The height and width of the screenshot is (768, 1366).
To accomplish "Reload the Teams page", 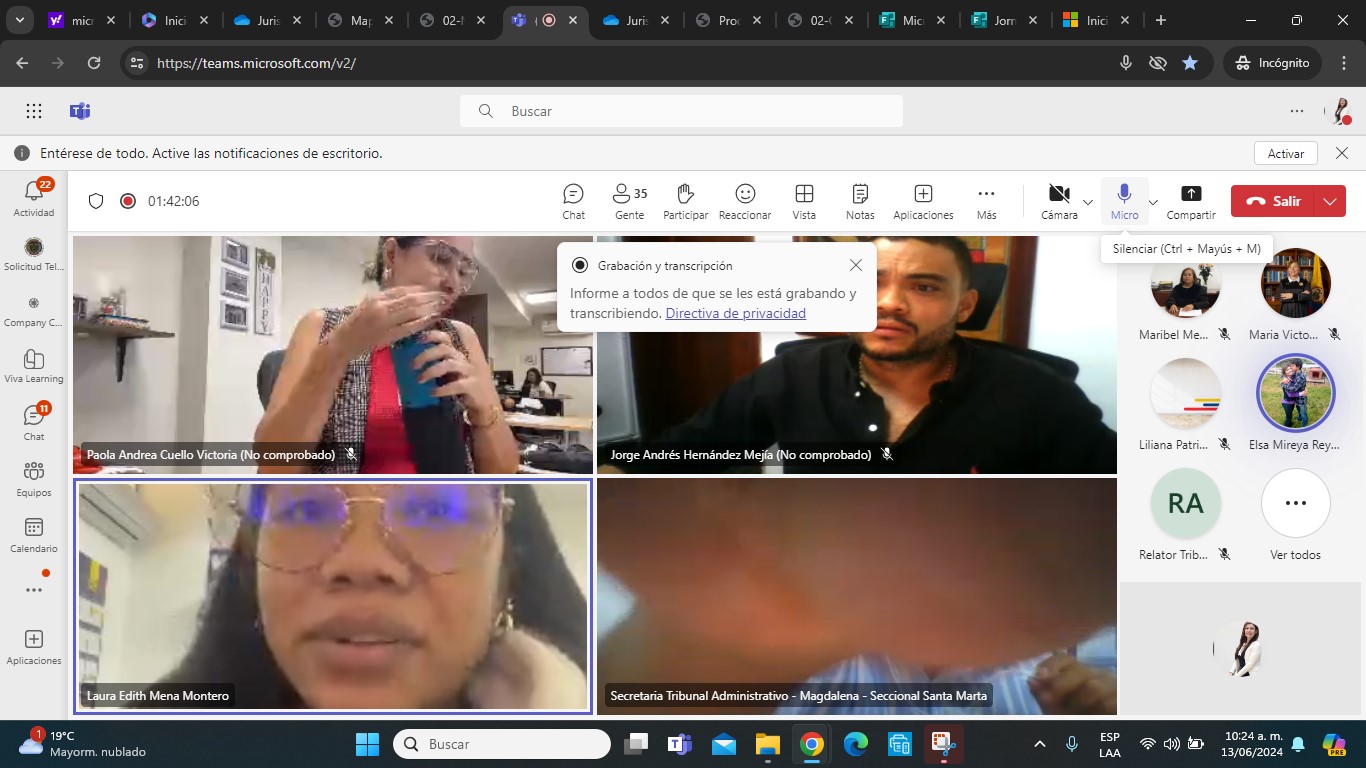I will point(94,63).
